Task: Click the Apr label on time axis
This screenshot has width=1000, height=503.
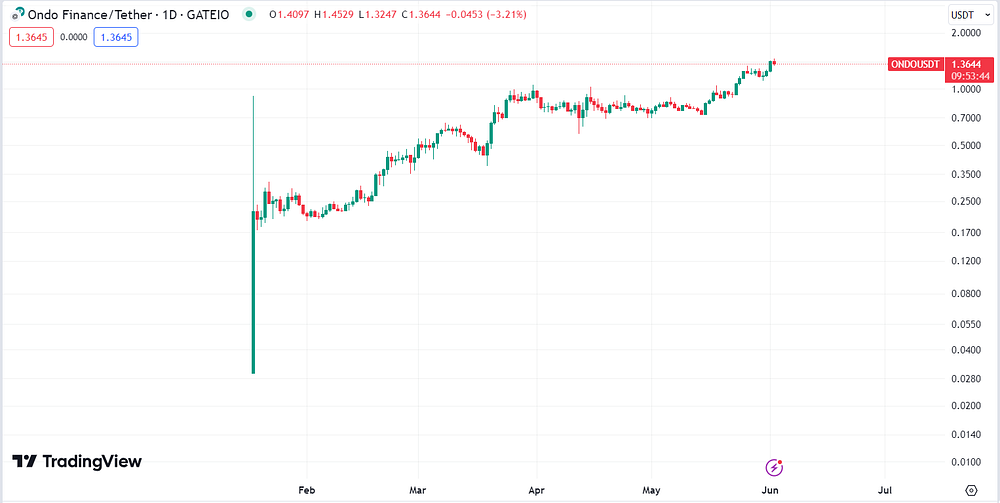Action: click(x=536, y=490)
